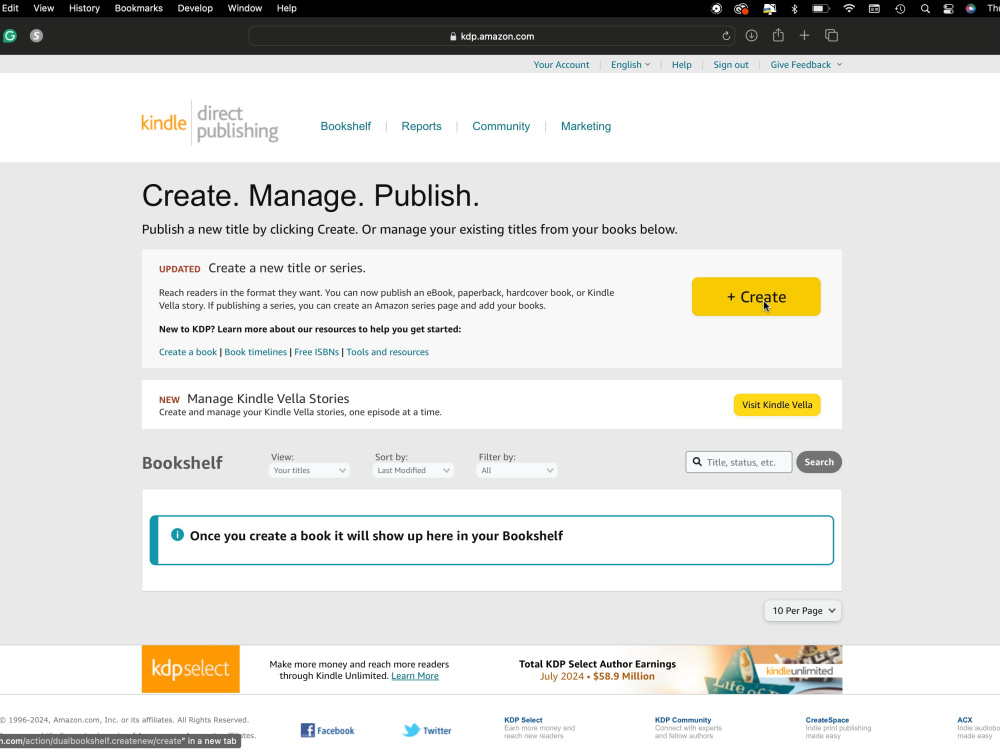
Task: Open a new tab with plus icon
Action: (x=804, y=36)
